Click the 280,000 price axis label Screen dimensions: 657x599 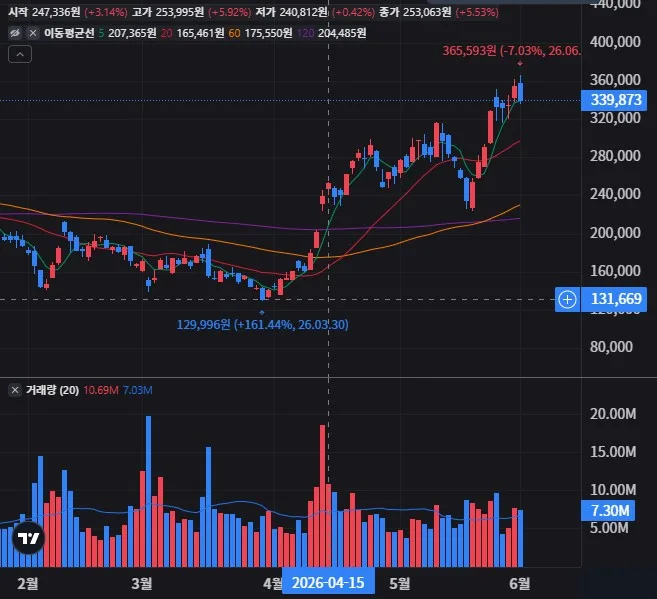(615, 156)
